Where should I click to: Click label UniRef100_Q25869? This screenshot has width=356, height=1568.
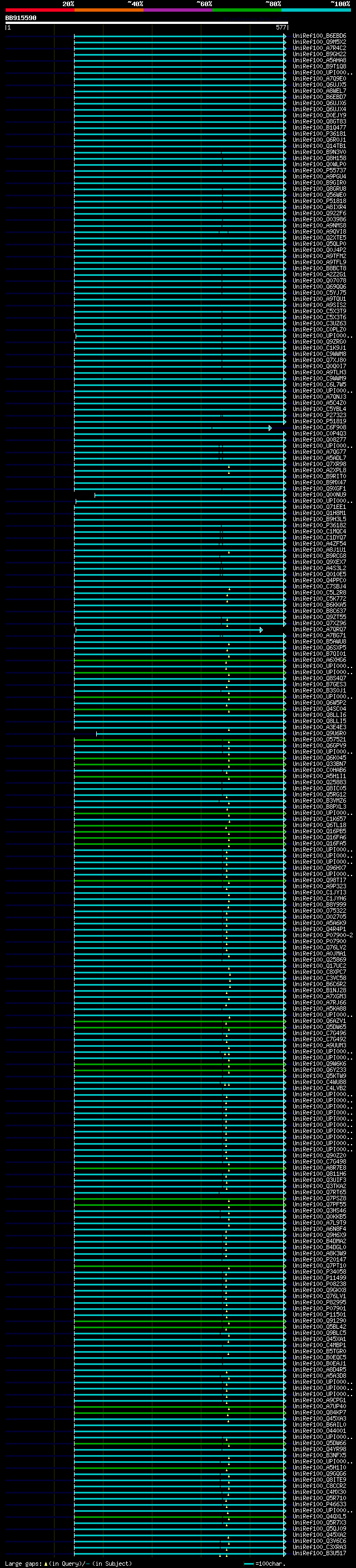pos(319,960)
